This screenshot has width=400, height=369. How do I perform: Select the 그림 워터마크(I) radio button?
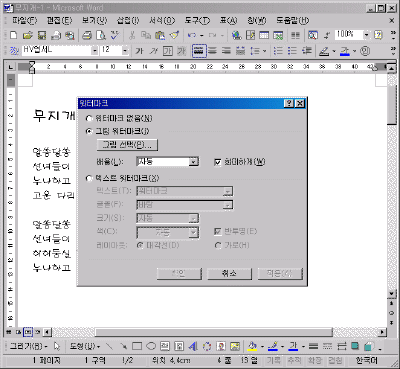click(x=89, y=131)
